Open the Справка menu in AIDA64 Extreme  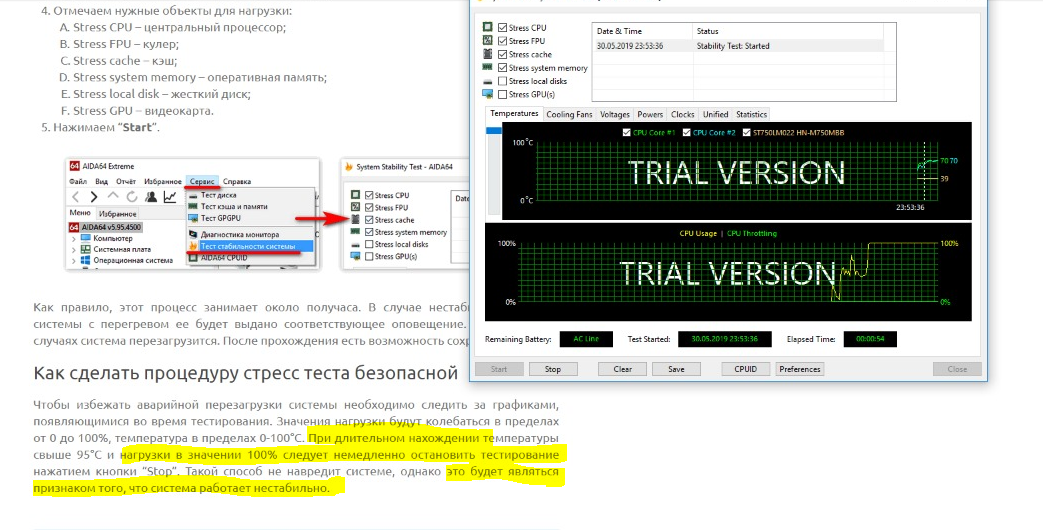pyautogui.click(x=237, y=182)
